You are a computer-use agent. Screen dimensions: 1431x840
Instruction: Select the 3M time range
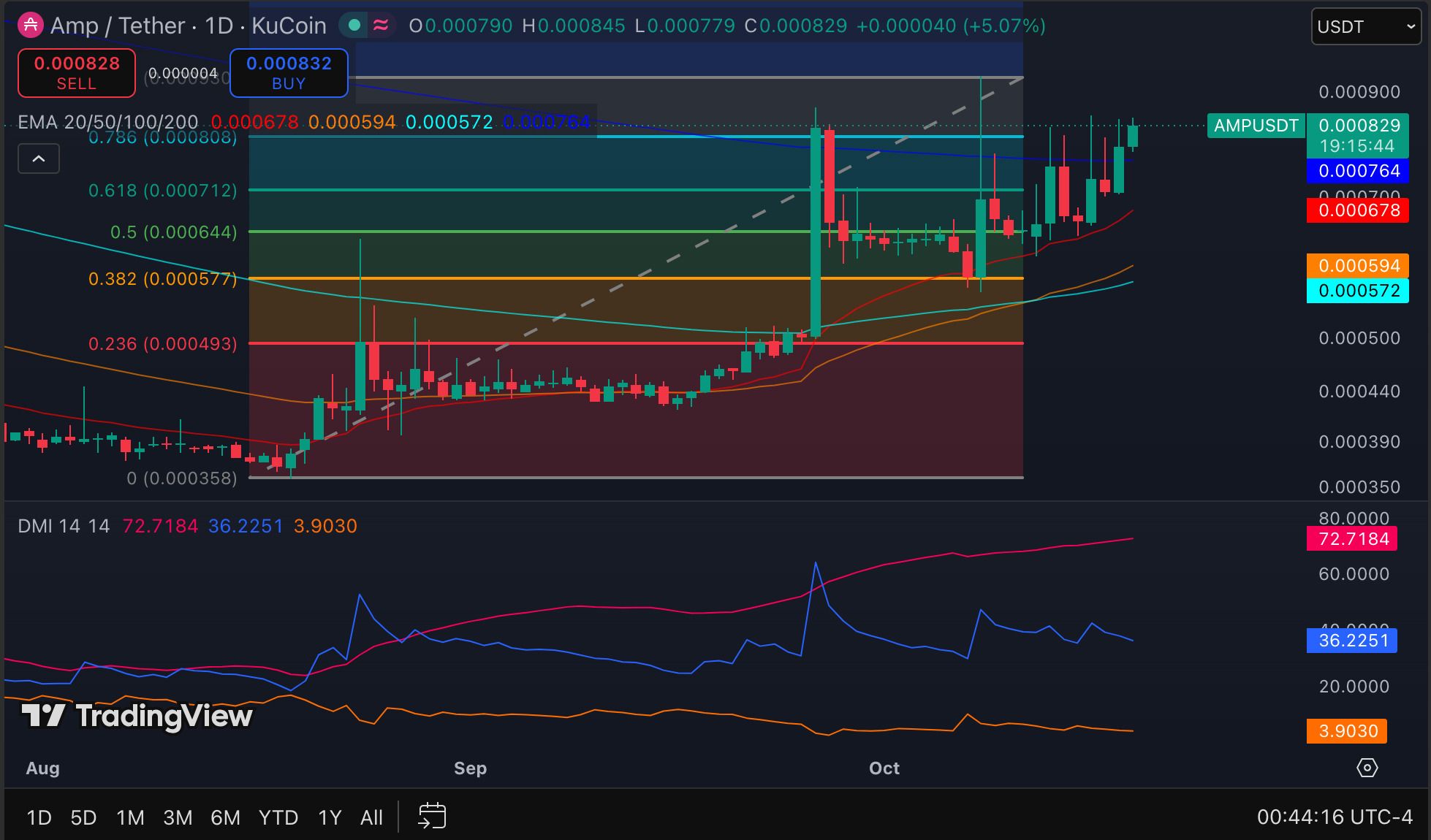pos(178,817)
